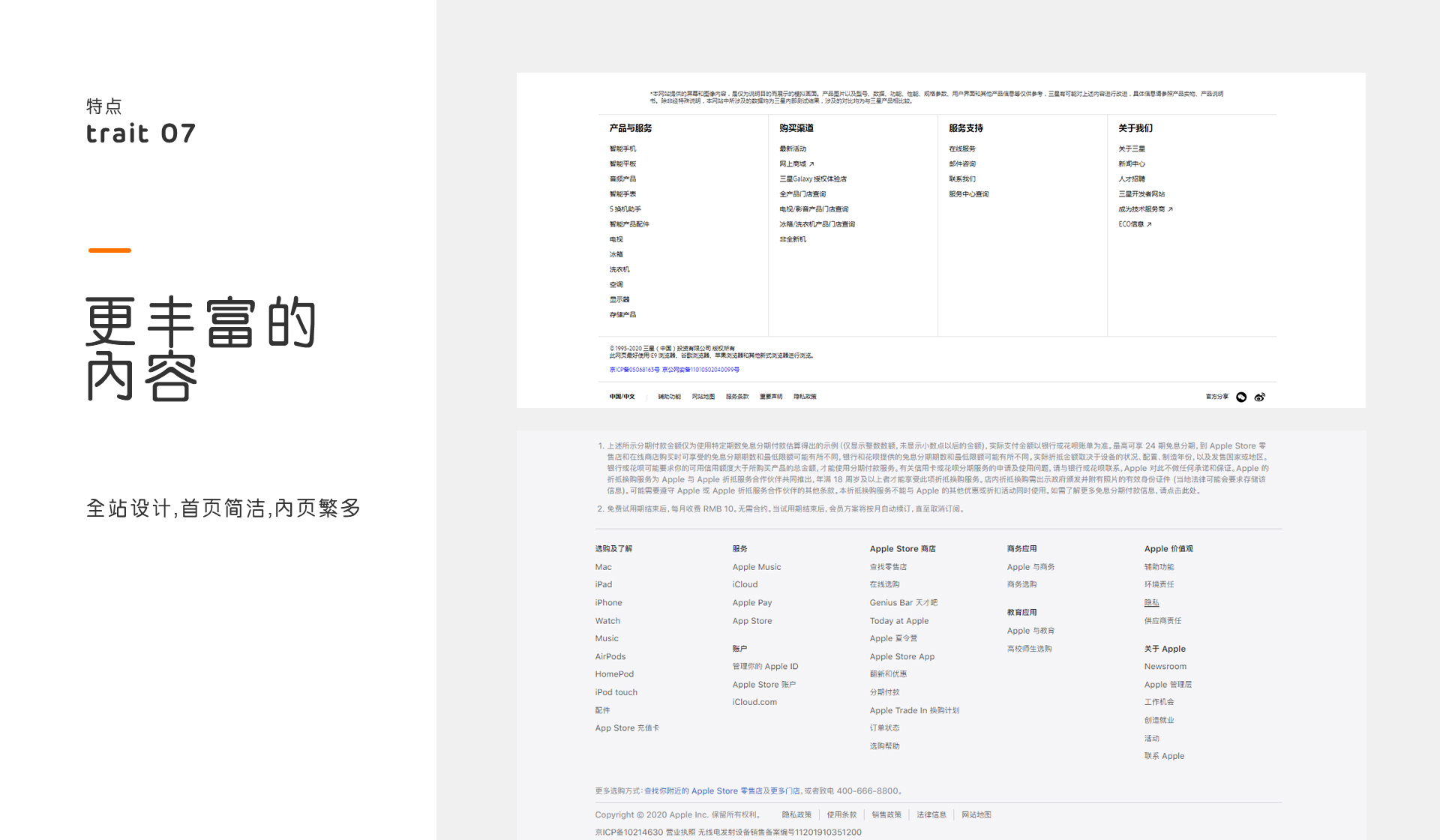Click the 联系 Apple link
Image resolution: width=1440 pixels, height=840 pixels.
pos(1164,756)
